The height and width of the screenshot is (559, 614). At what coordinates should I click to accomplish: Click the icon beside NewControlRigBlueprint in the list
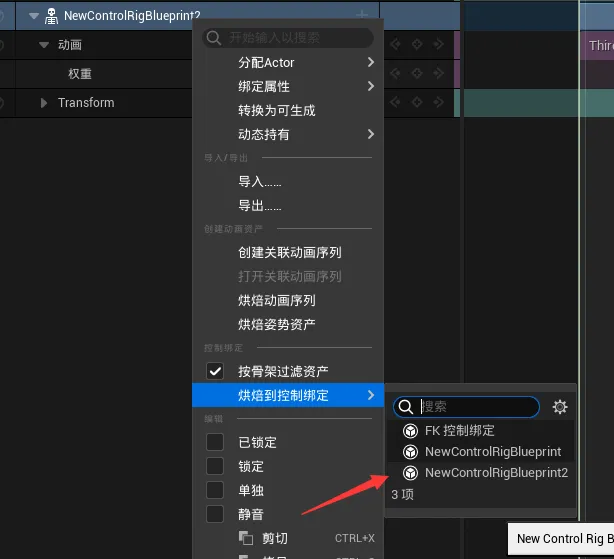tap(410, 452)
